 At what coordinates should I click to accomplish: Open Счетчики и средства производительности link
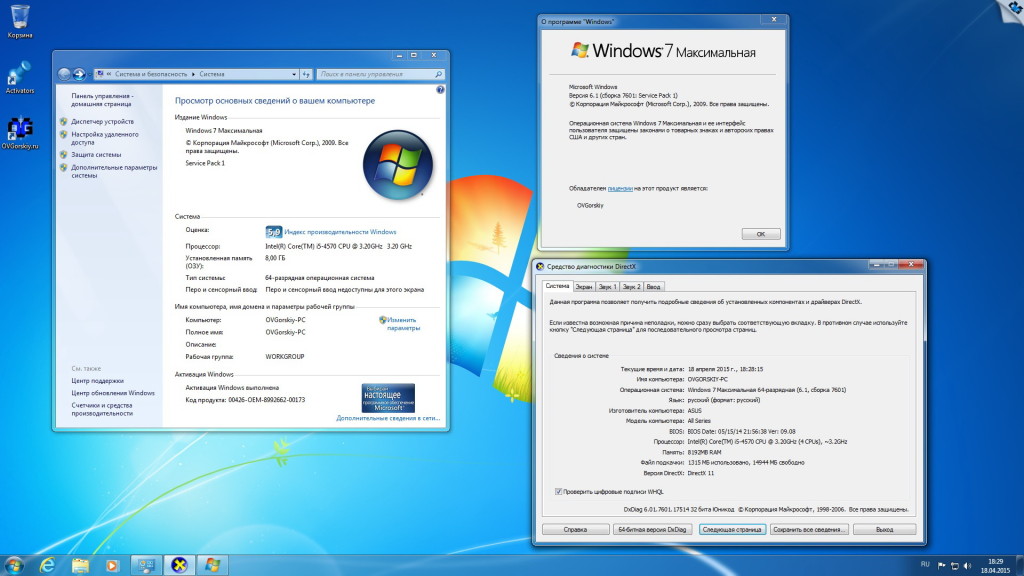click(102, 409)
